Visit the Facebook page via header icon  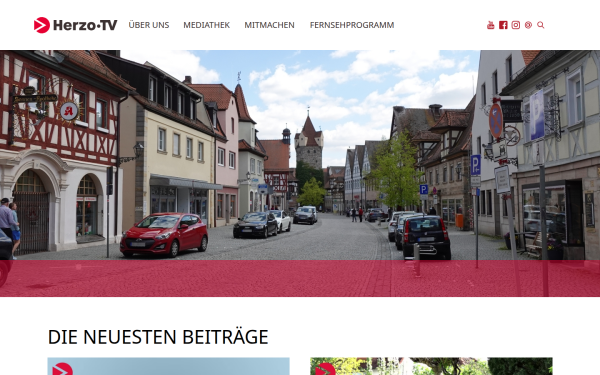pyautogui.click(x=503, y=25)
